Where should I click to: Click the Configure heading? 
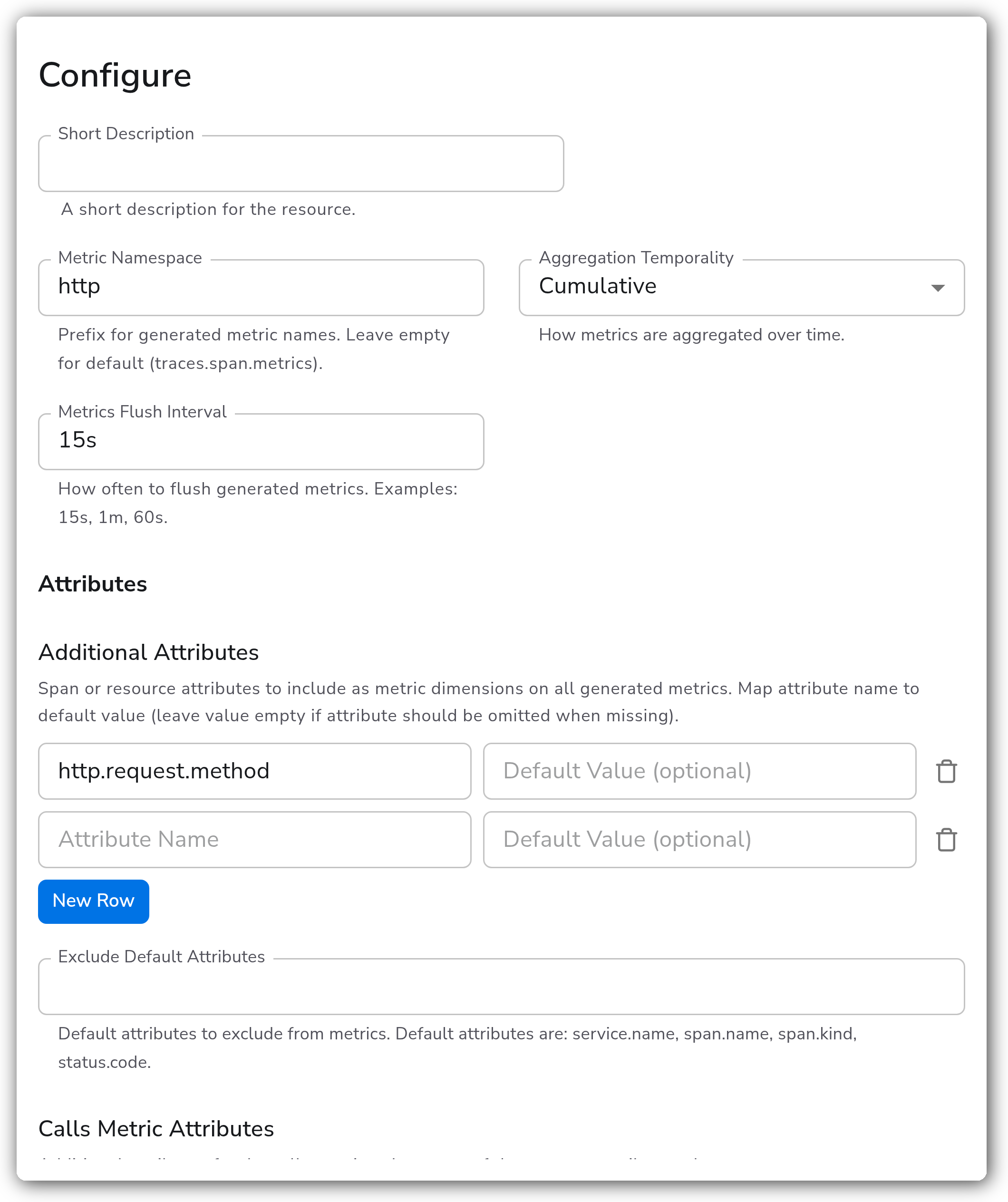(x=115, y=76)
